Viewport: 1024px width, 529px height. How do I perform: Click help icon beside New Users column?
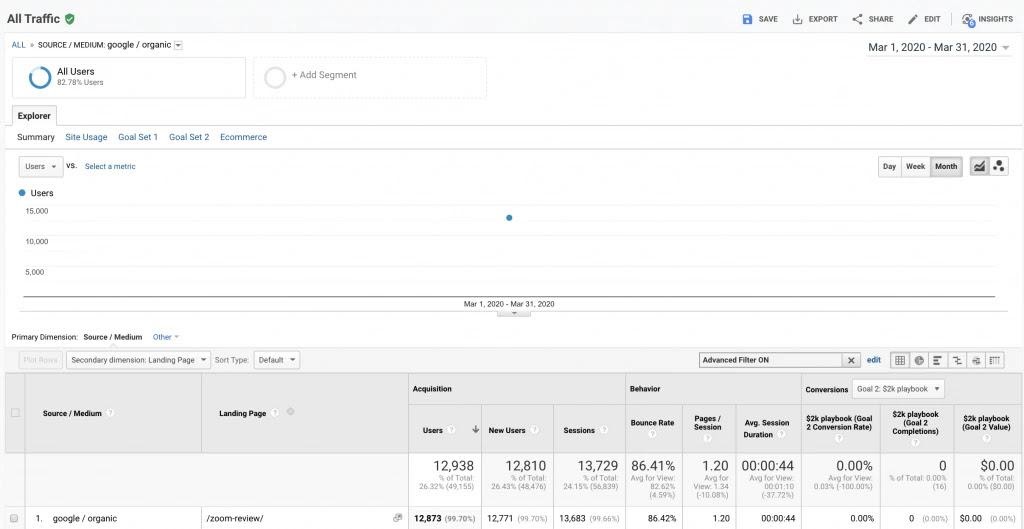click(x=534, y=430)
